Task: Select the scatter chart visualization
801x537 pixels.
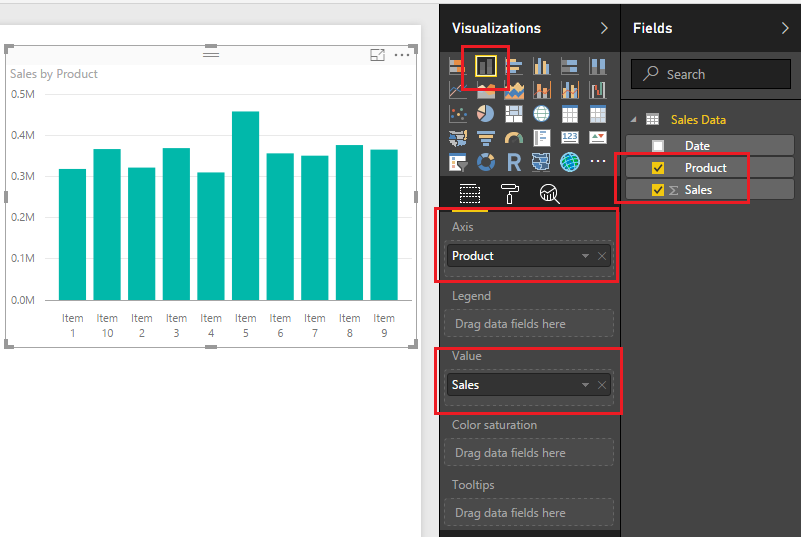Action: click(457, 114)
